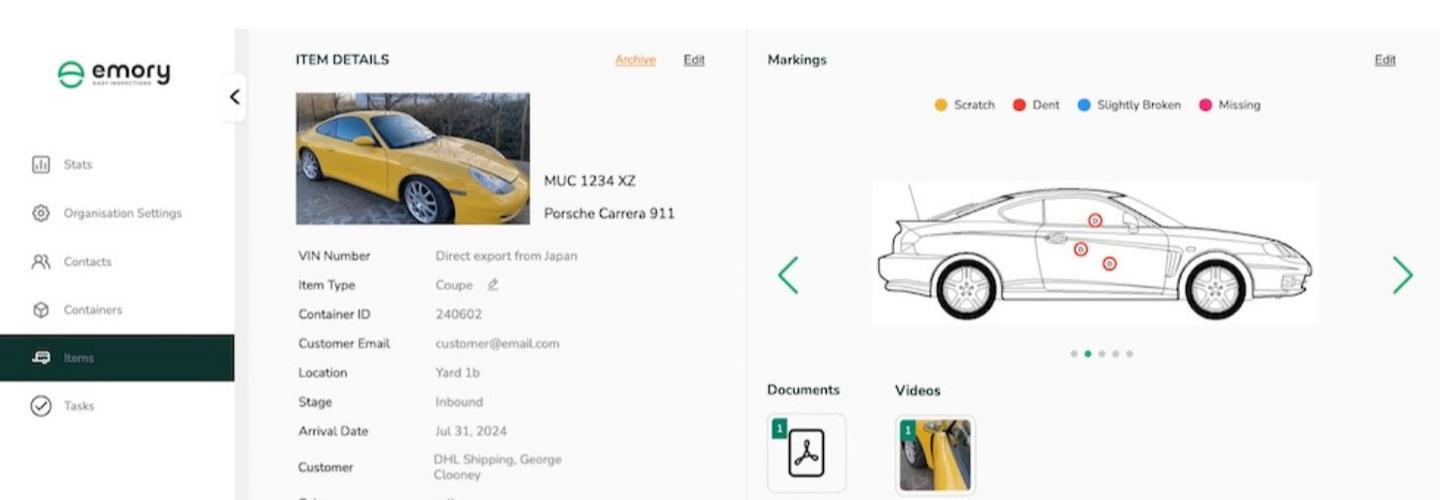Show next car diagram view
Viewport: 1440px width, 500px height.
1403,275
